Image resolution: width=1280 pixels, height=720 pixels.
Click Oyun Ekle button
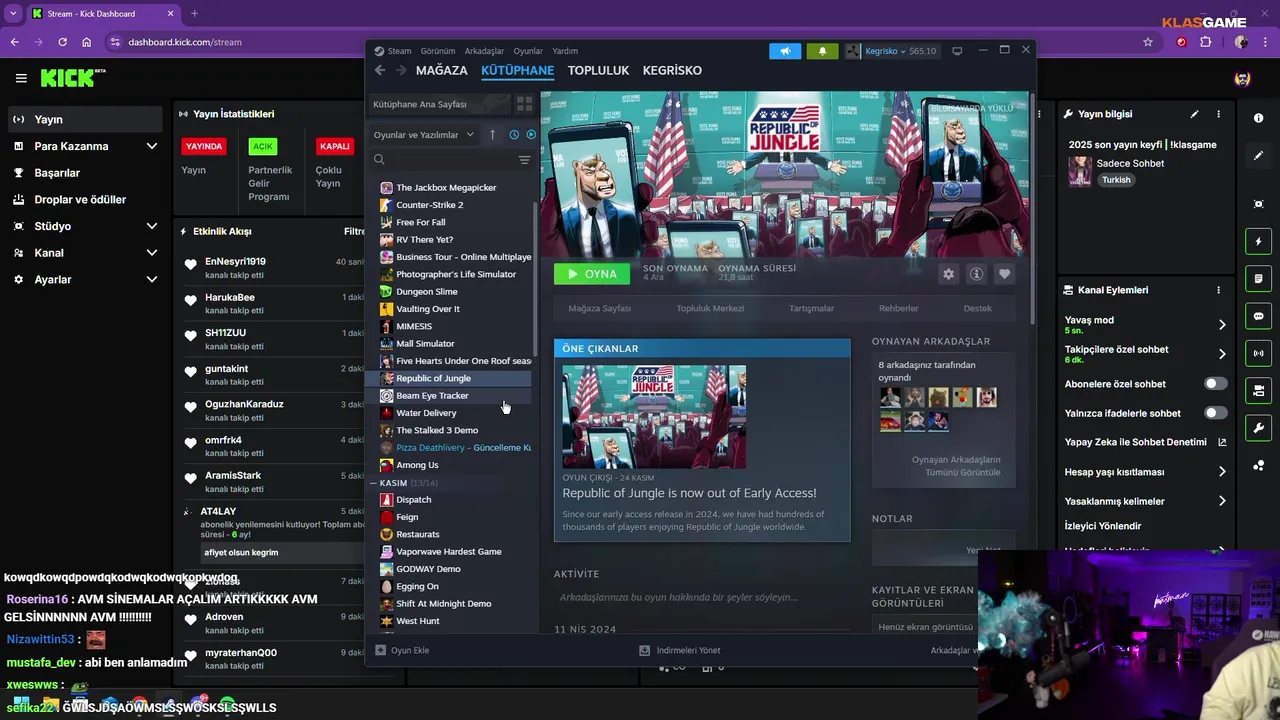point(402,650)
